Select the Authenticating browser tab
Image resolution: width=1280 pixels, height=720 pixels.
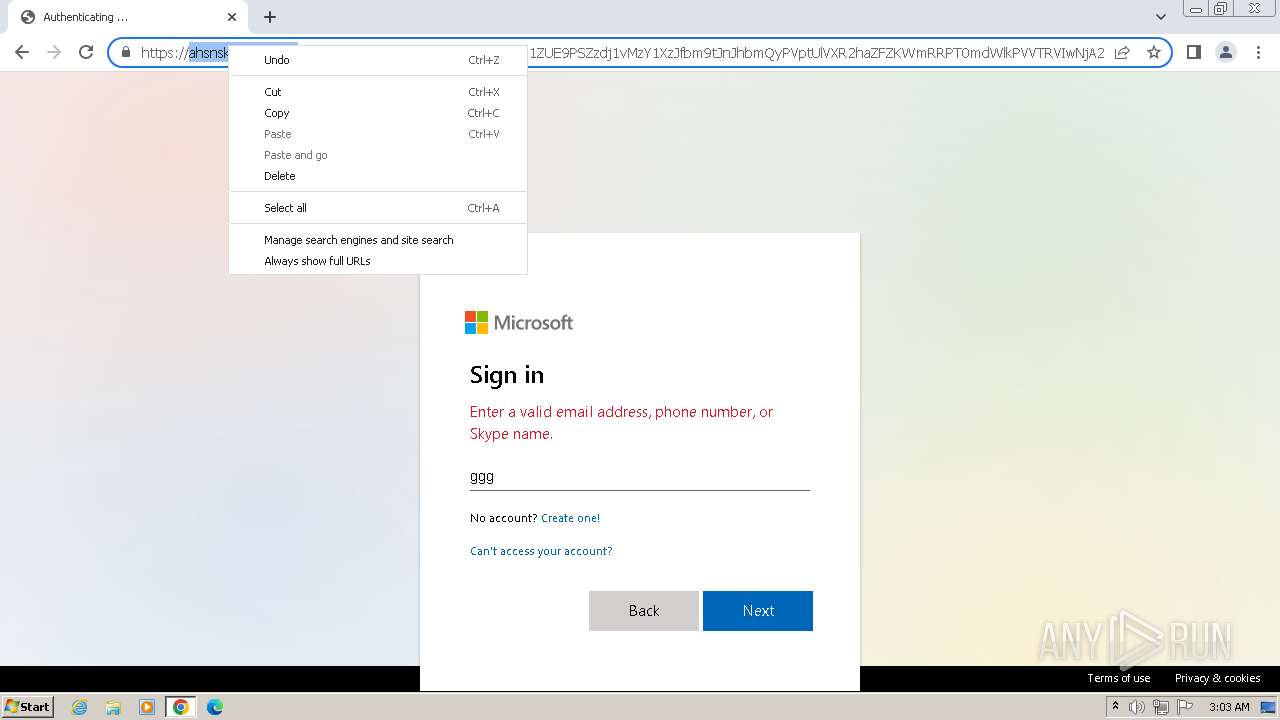(130, 17)
